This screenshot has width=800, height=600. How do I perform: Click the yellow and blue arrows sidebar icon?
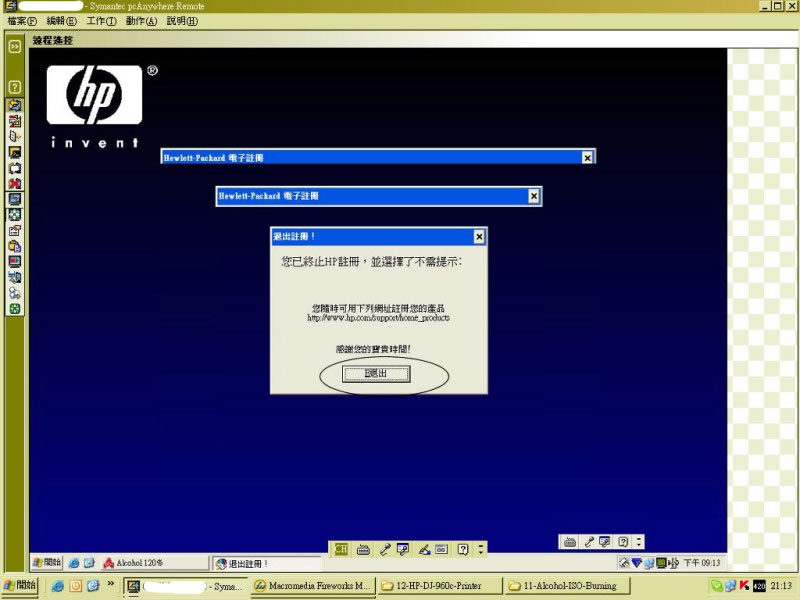tap(15, 105)
